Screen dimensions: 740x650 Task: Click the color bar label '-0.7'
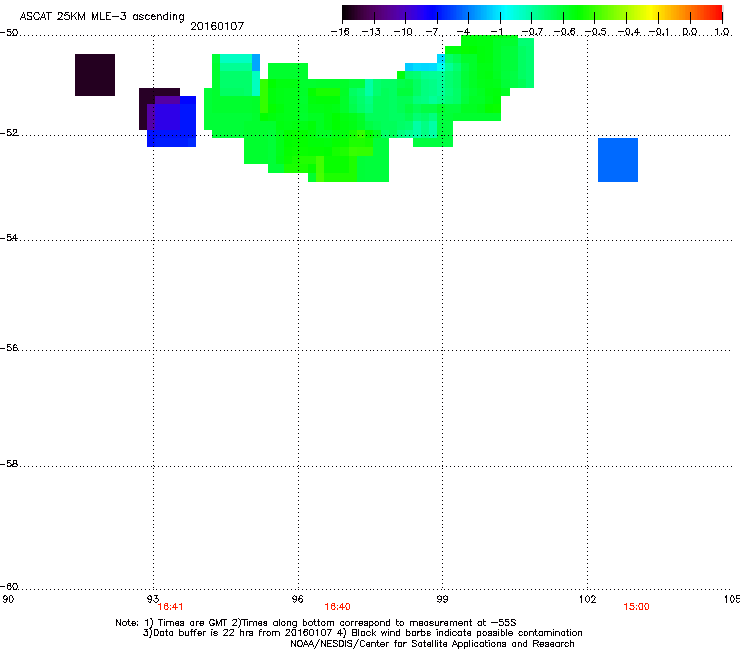click(x=532, y=32)
